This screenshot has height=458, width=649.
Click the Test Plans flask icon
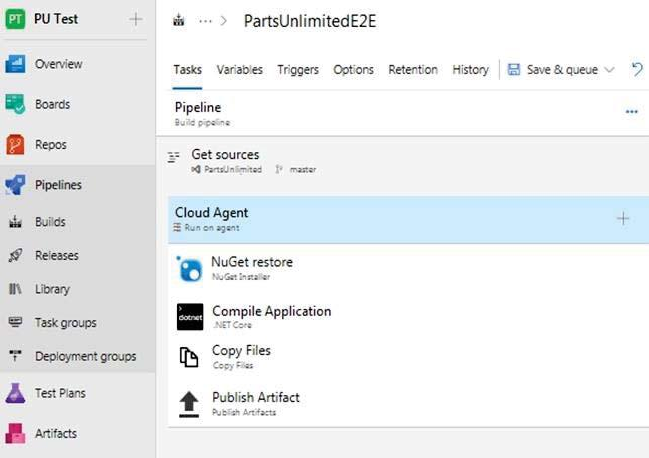click(15, 393)
